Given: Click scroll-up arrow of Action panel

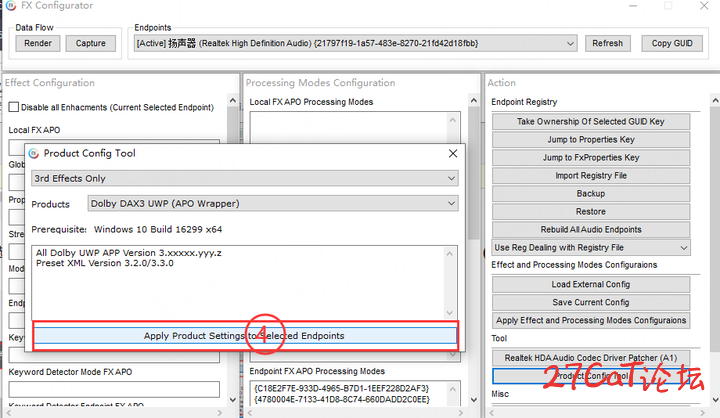Looking at the screenshot, I should coord(715,100).
